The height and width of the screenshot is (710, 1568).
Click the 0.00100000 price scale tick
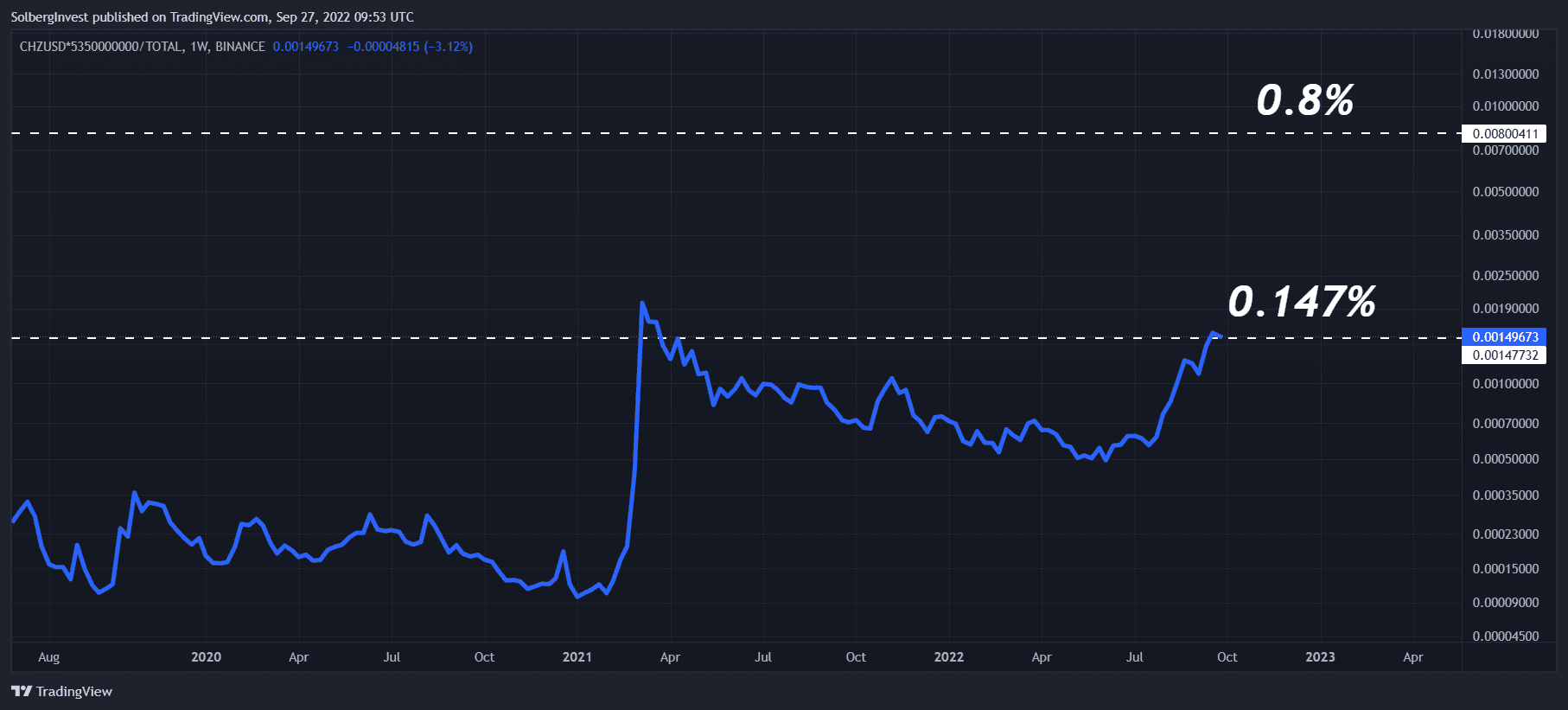pos(1506,384)
